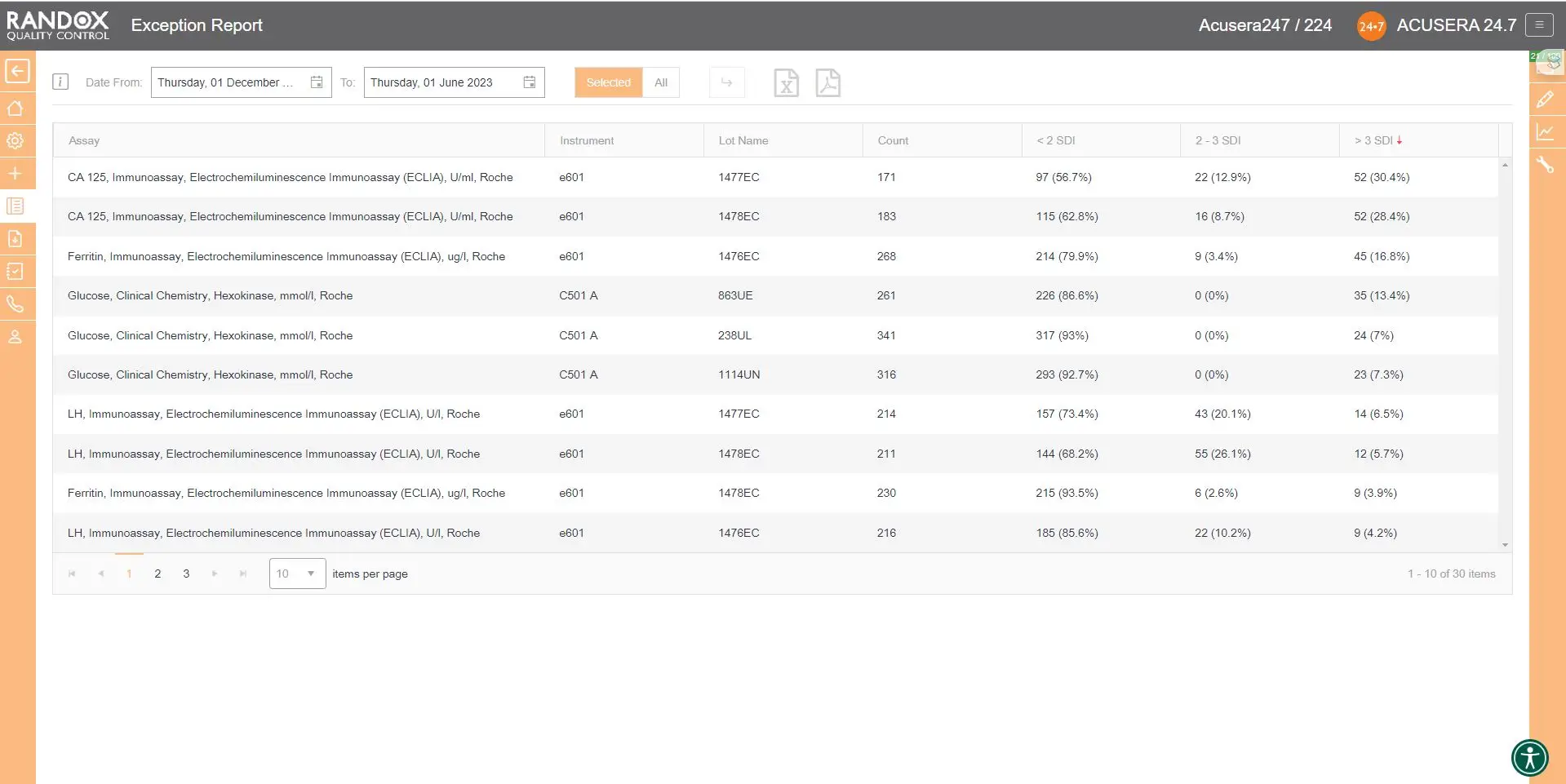
Task: Open settings gear in left sidebar
Action: (16, 141)
